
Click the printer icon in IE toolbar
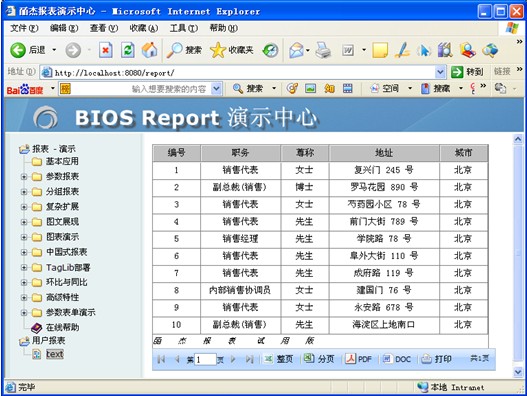click(x=323, y=50)
